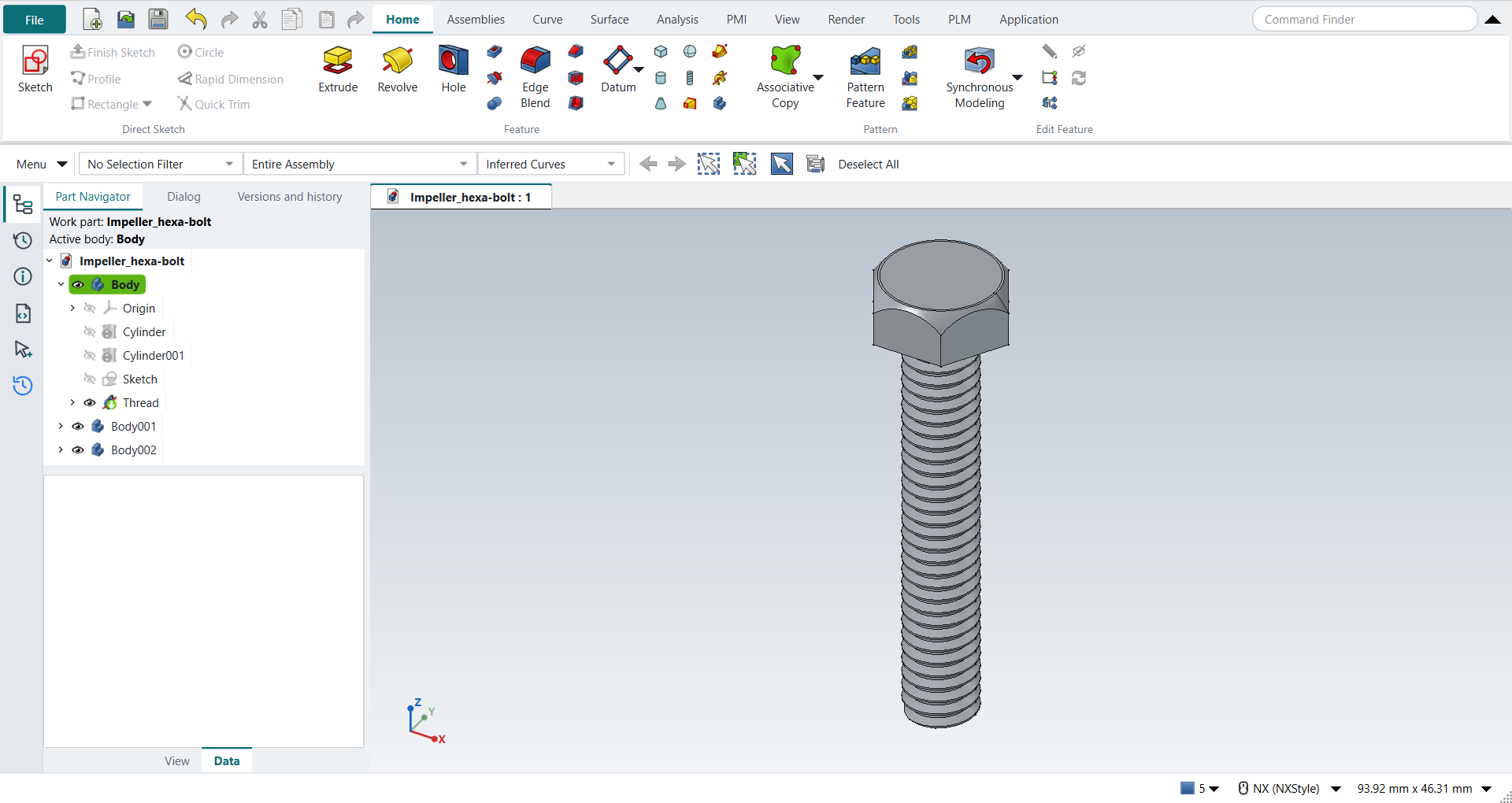Click the Copy icon in top toolbar
Screen dimensions: 1512x803
[x=292, y=20]
